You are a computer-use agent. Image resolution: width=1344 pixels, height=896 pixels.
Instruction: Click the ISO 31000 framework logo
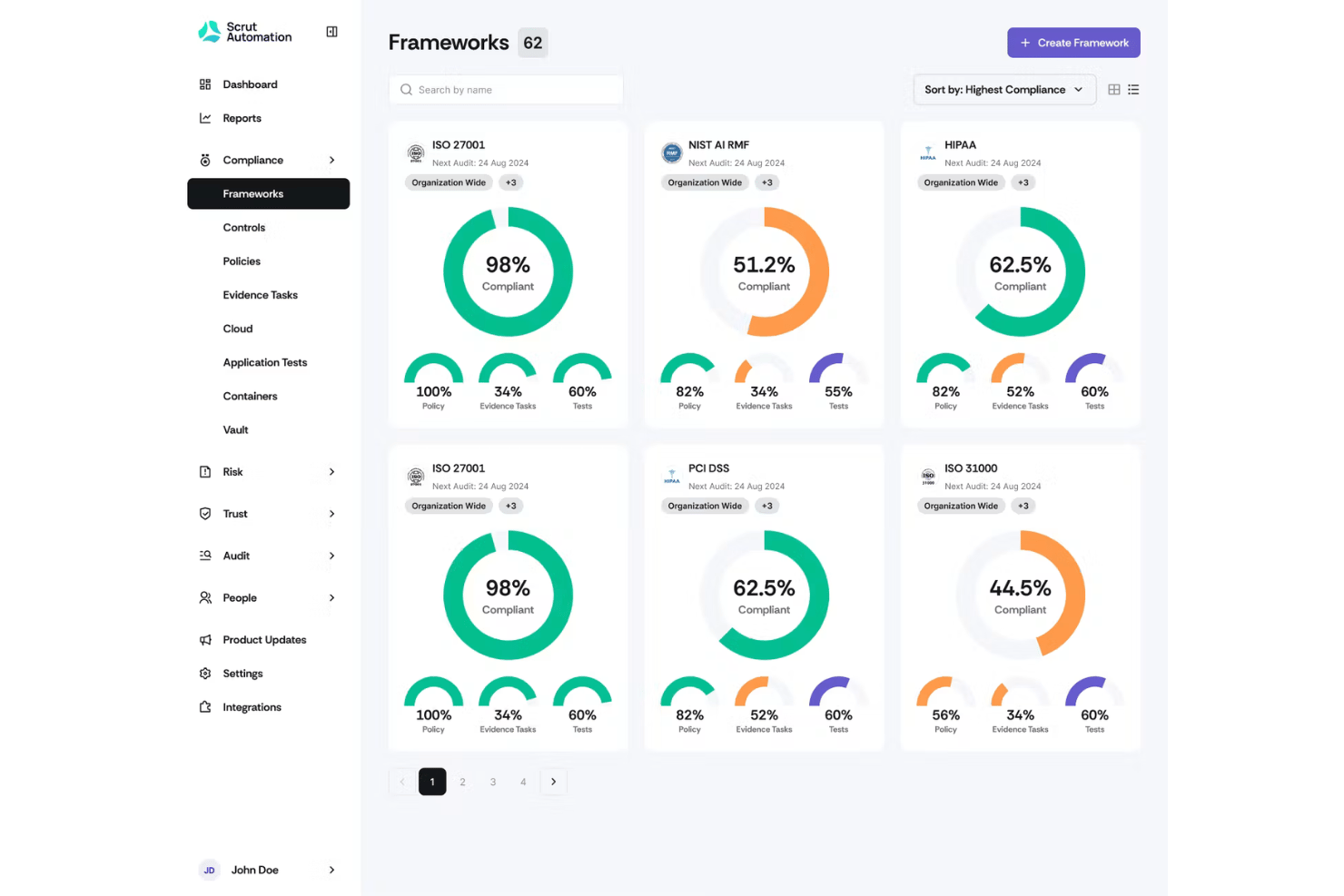tap(928, 476)
